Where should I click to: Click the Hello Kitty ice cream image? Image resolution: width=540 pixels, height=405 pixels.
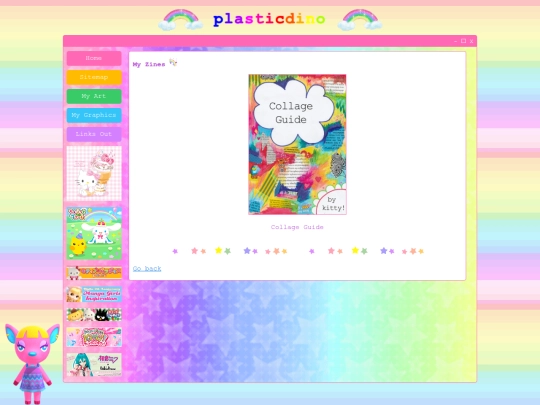click(94, 173)
